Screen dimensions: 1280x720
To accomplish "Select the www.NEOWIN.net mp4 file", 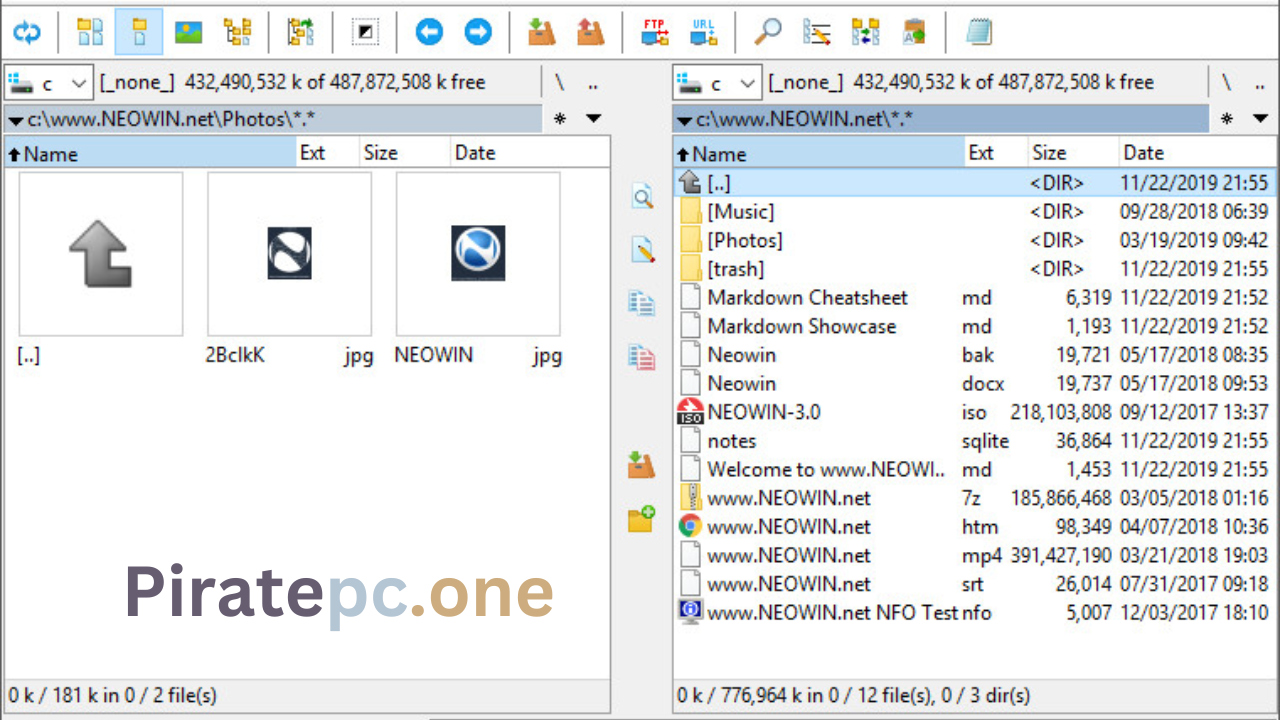I will (x=975, y=556).
